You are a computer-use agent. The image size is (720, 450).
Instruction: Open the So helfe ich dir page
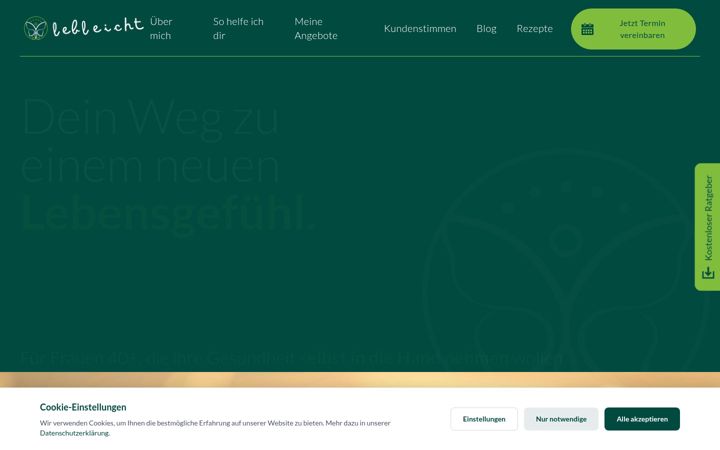click(x=238, y=28)
